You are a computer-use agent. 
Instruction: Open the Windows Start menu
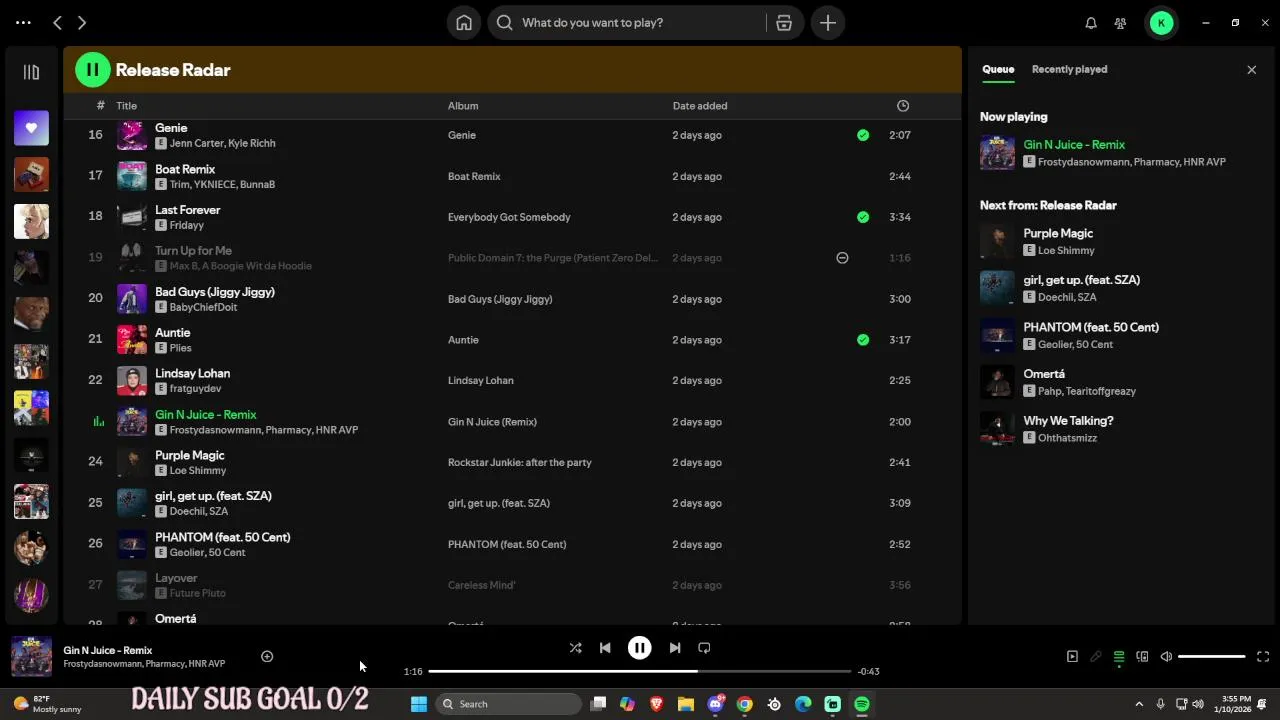point(419,704)
